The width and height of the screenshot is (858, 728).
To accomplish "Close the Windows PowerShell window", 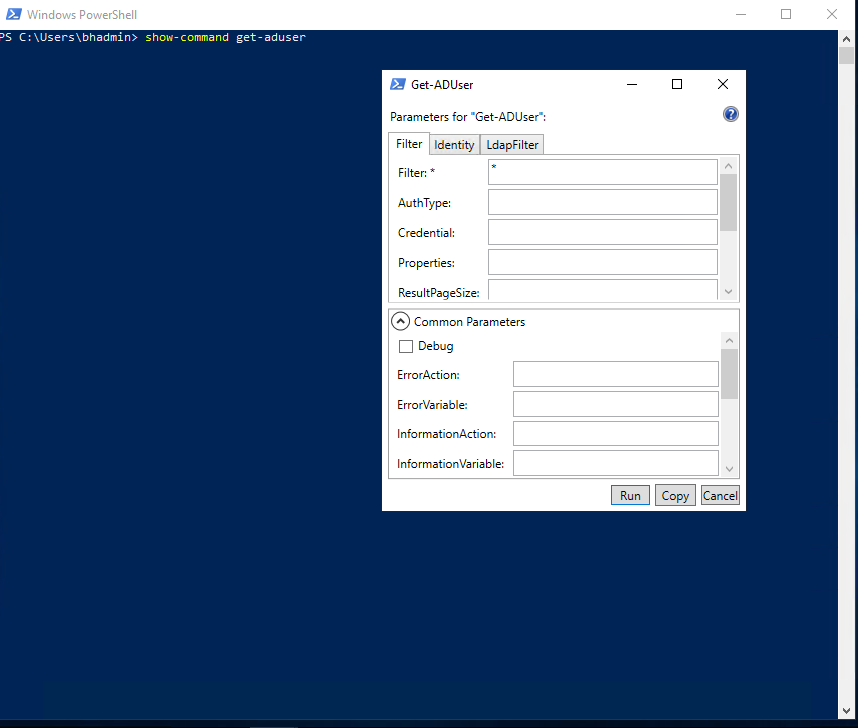I will point(832,14).
